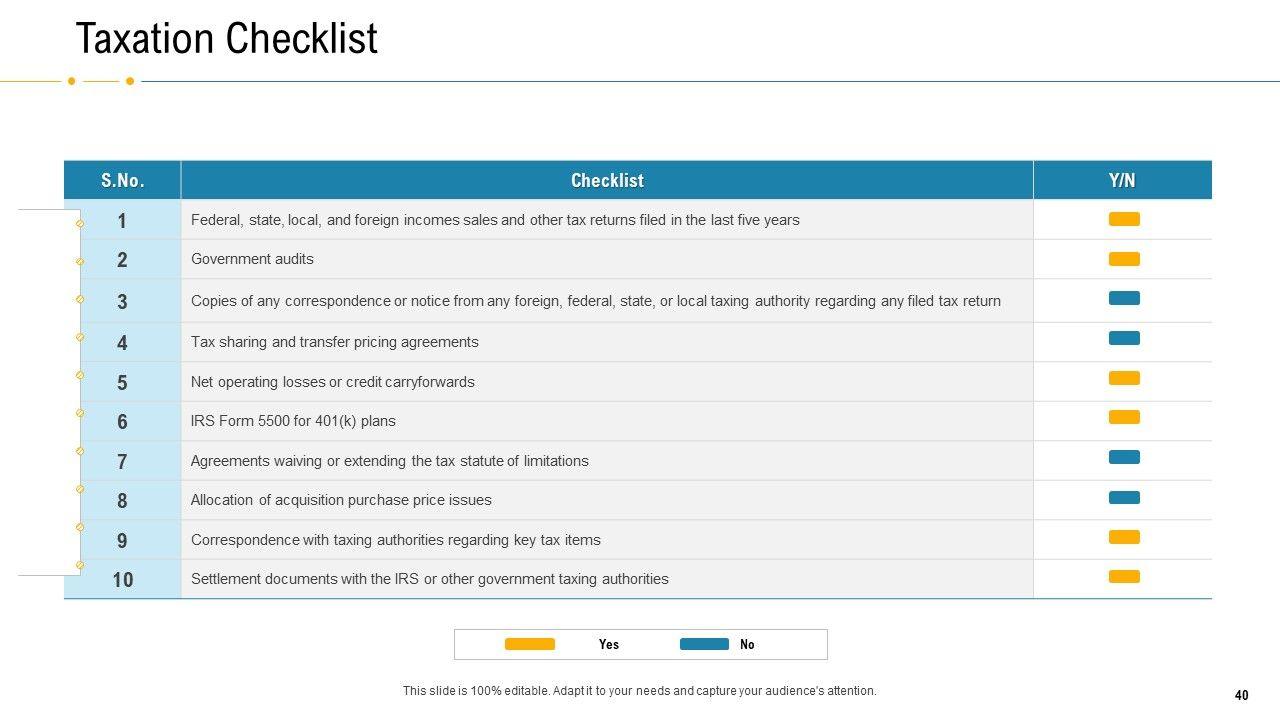This screenshot has height=720, width=1280.
Task: Click the blue marker beside Tax sharing agreements
Action: click(1124, 338)
